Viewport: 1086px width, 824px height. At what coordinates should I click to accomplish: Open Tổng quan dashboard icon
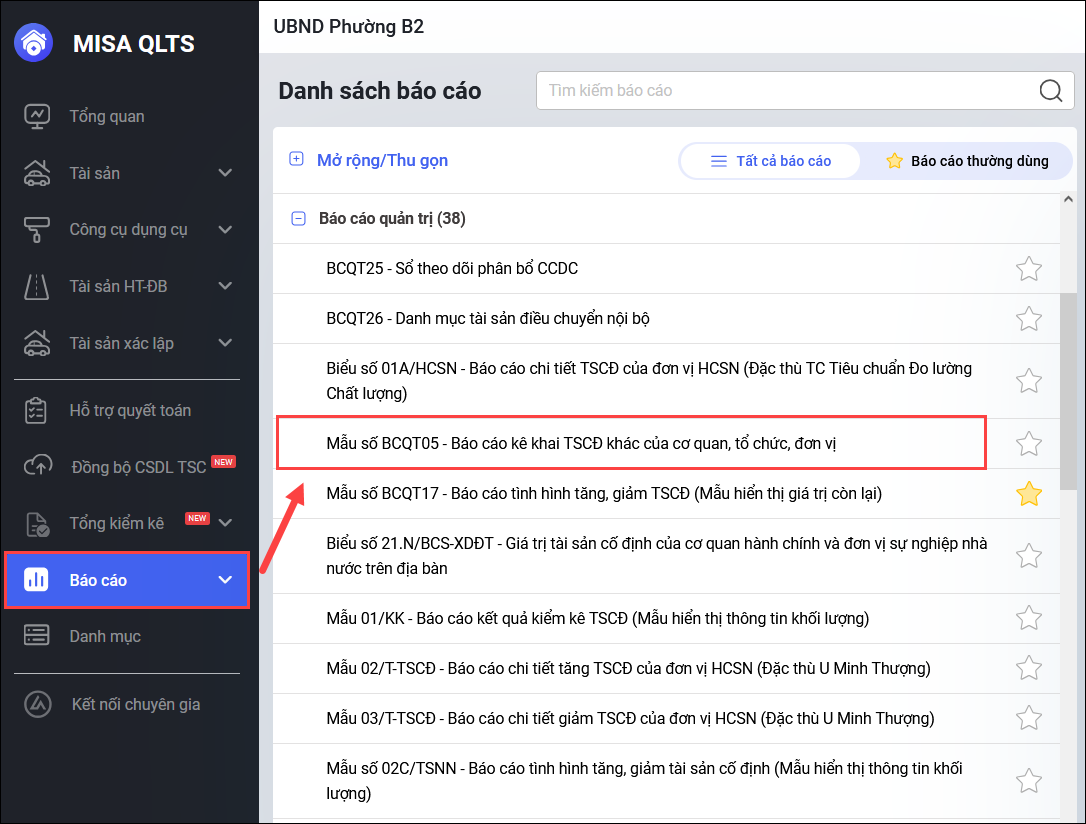37,116
